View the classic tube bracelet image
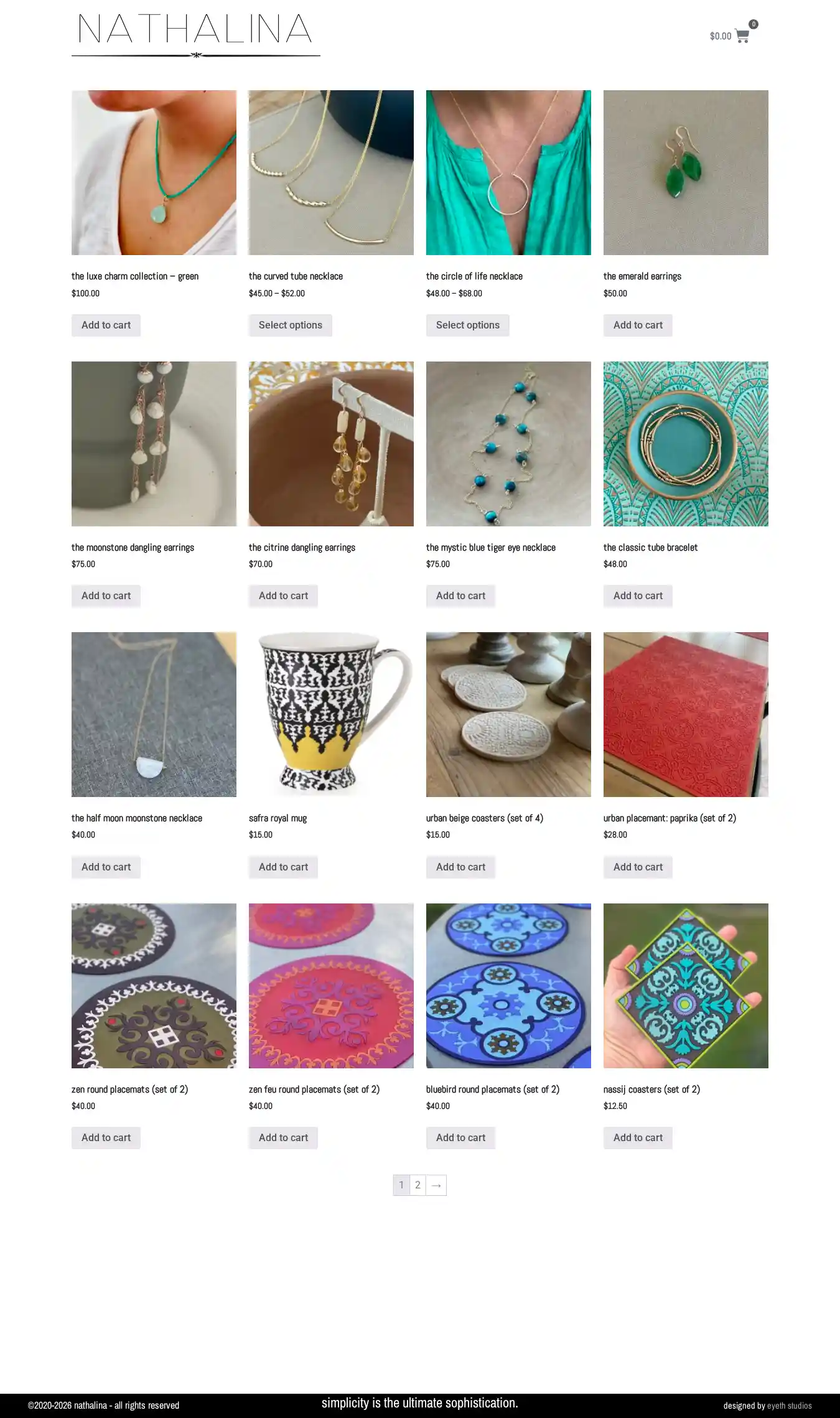Viewport: 840px width, 1418px height. tap(686, 444)
